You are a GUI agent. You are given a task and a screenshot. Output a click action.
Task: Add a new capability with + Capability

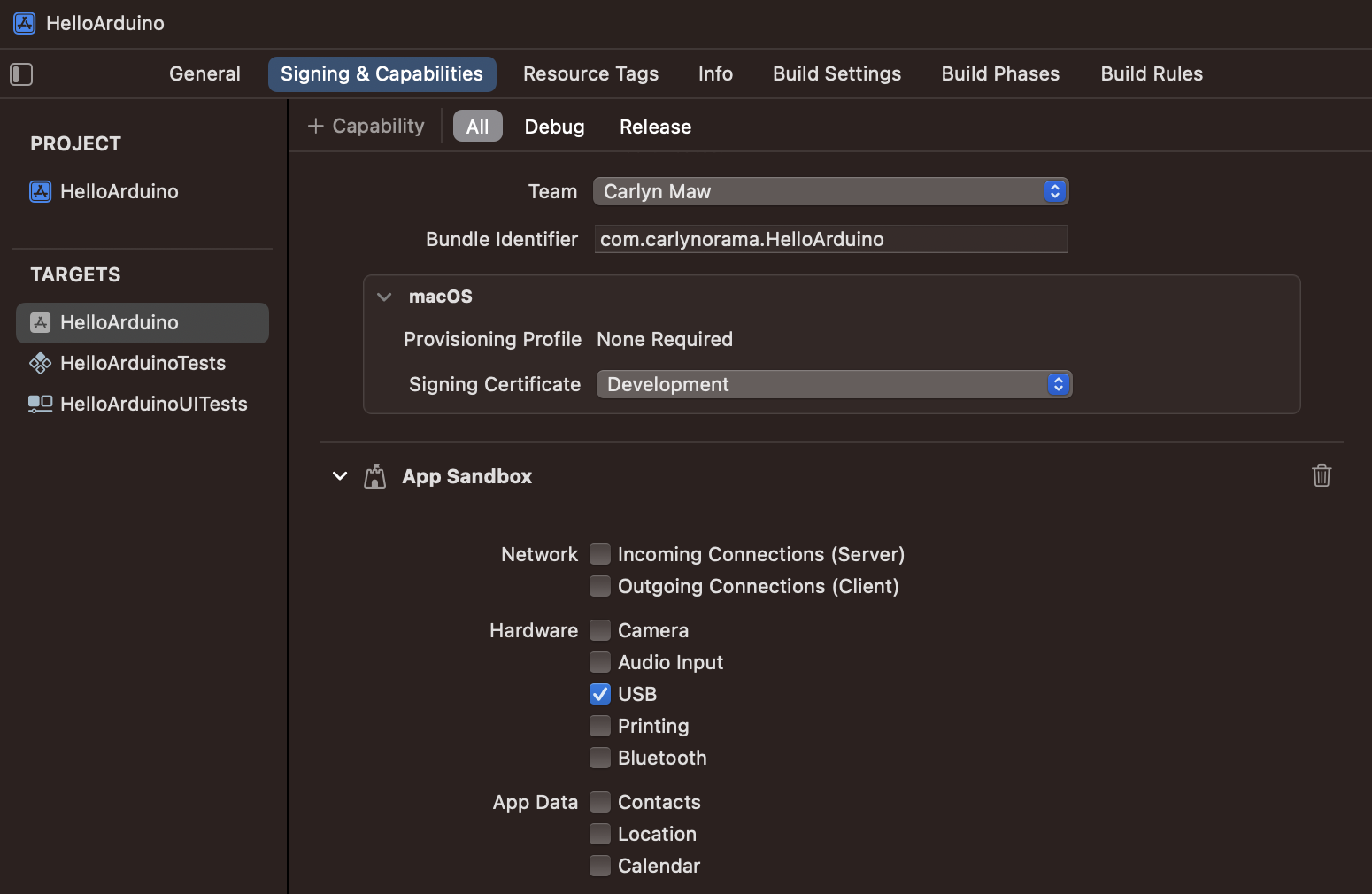(366, 126)
